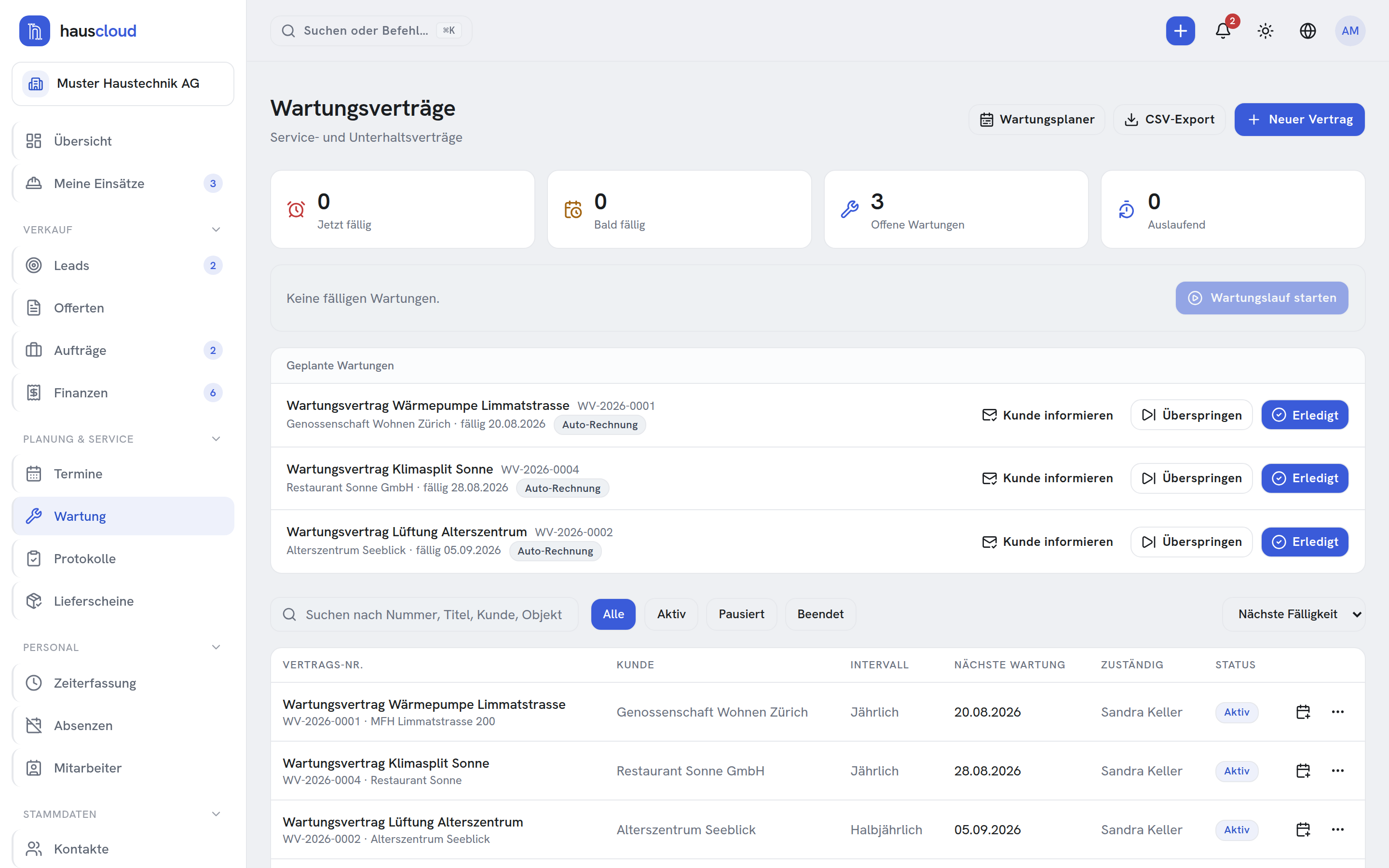Mark Klimasplit Sonne as Erledigt
This screenshot has height=868, width=1389.
[1305, 478]
